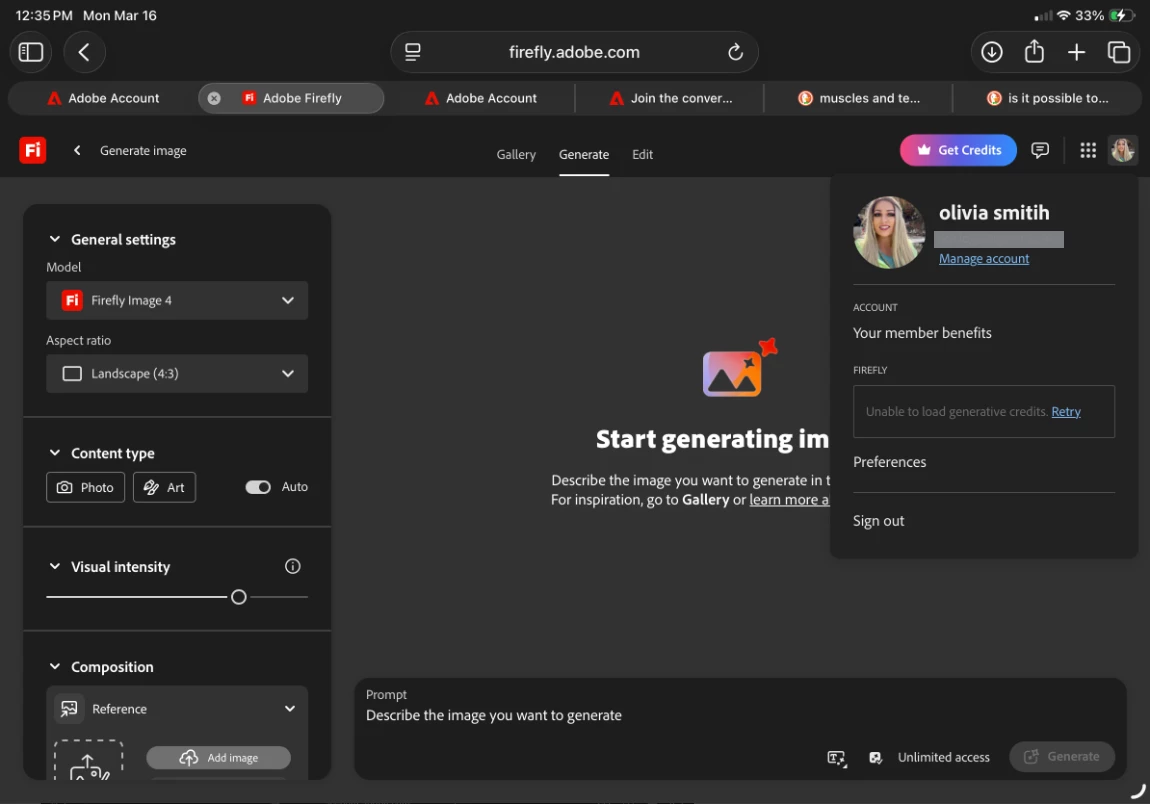The width and height of the screenshot is (1150, 804).
Task: Click the profile avatar in header
Action: point(1123,150)
